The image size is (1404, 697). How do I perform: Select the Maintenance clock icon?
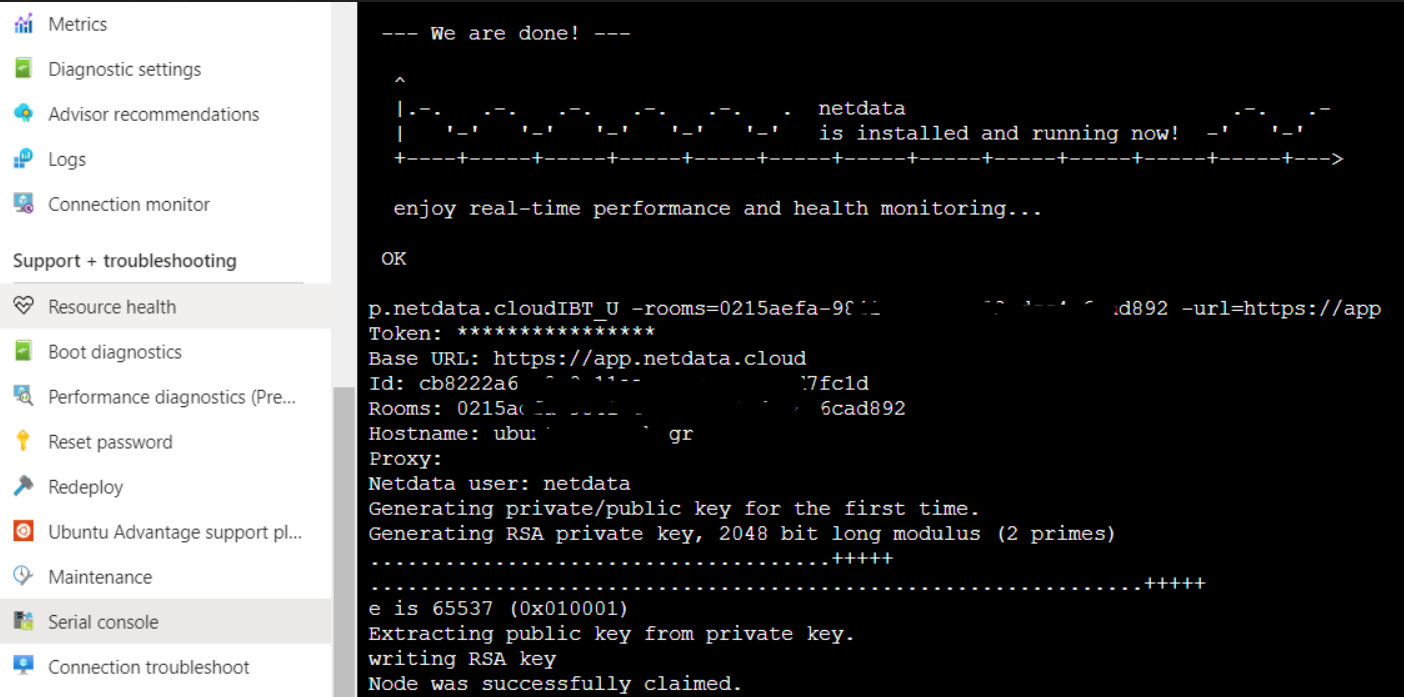point(22,577)
